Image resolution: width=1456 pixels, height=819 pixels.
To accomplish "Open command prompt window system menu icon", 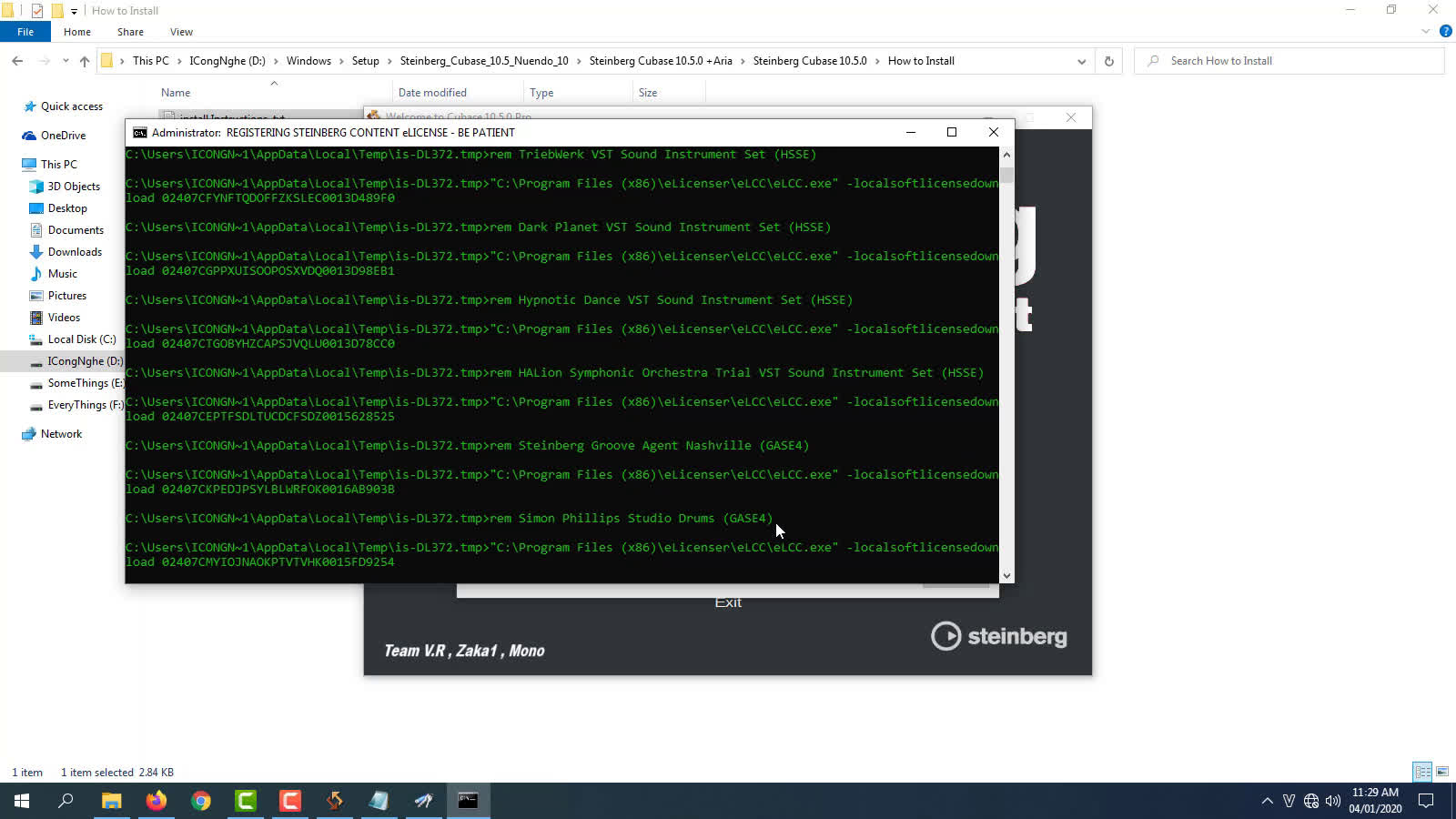I will tap(139, 132).
